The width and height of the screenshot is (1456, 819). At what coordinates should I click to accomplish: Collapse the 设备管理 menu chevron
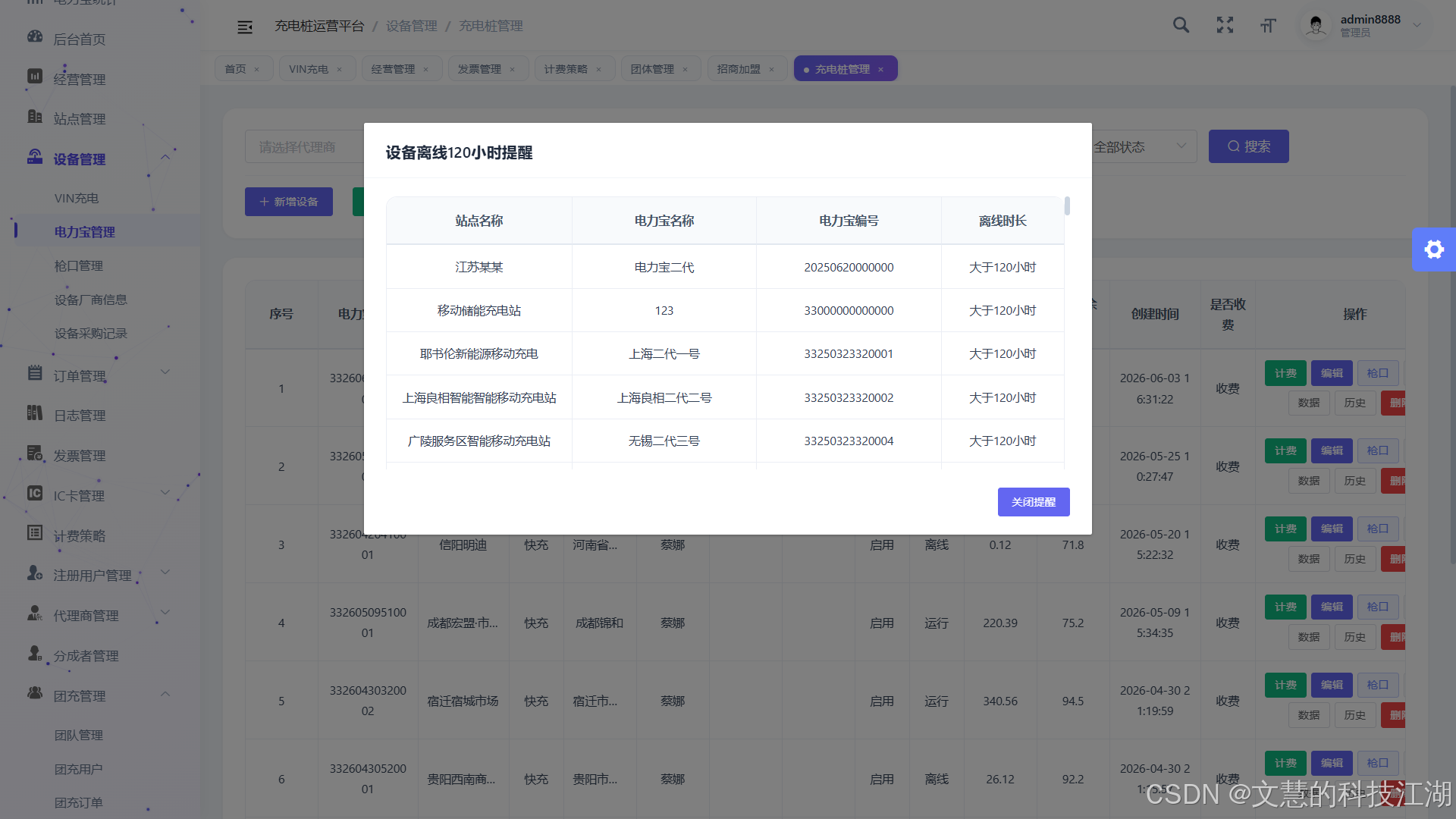point(165,157)
